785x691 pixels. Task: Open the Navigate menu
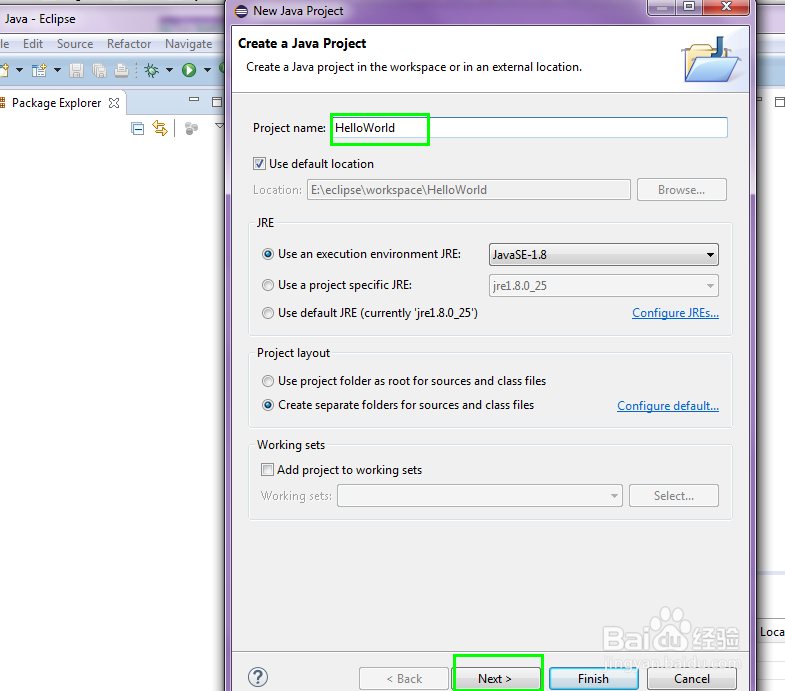189,44
